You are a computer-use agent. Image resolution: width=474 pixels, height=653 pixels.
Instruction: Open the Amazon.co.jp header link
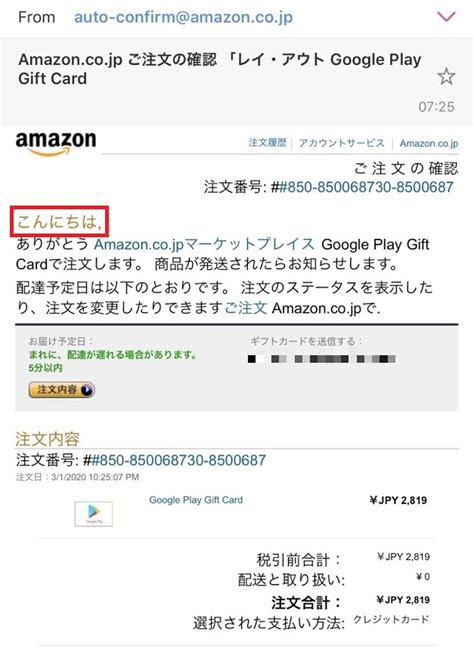tap(429, 143)
